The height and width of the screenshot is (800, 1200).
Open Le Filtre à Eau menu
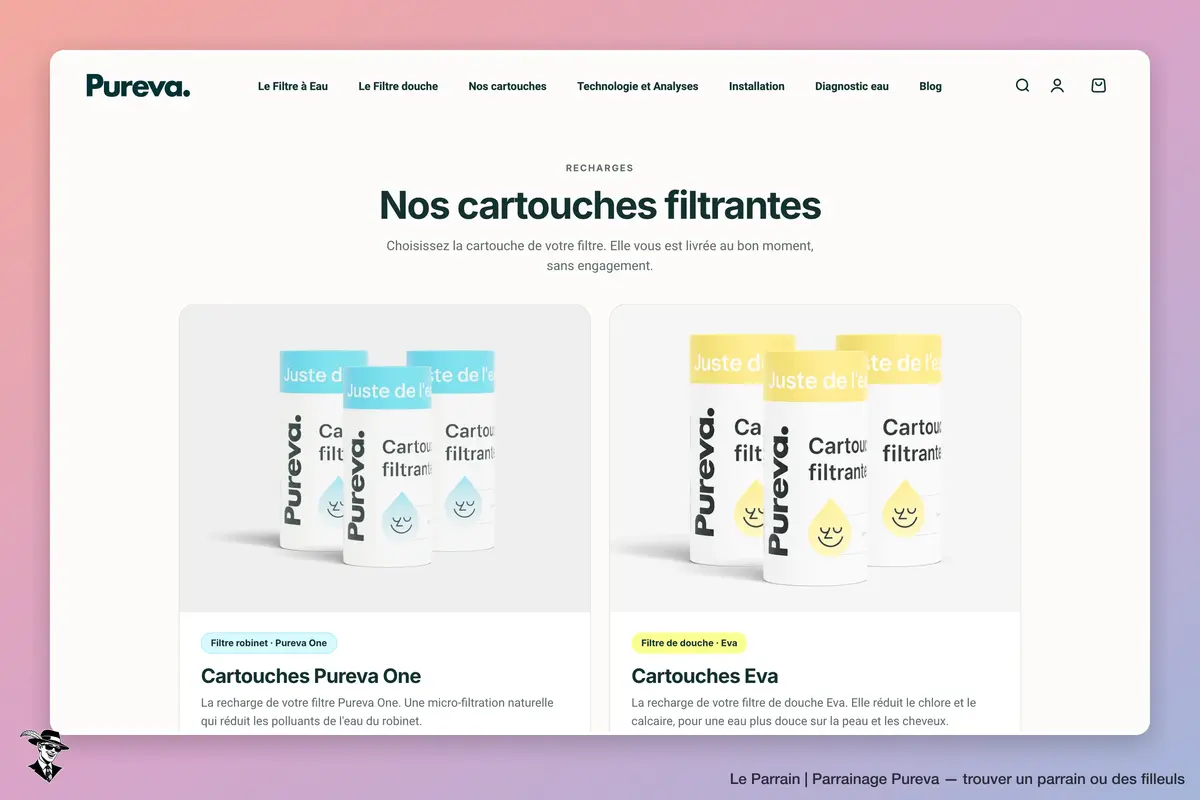293,86
